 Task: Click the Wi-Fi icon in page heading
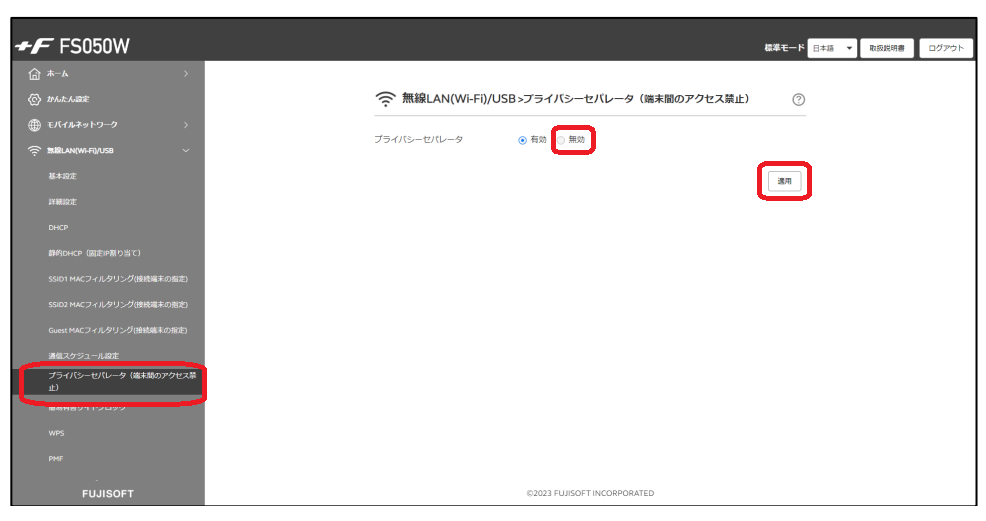point(385,99)
